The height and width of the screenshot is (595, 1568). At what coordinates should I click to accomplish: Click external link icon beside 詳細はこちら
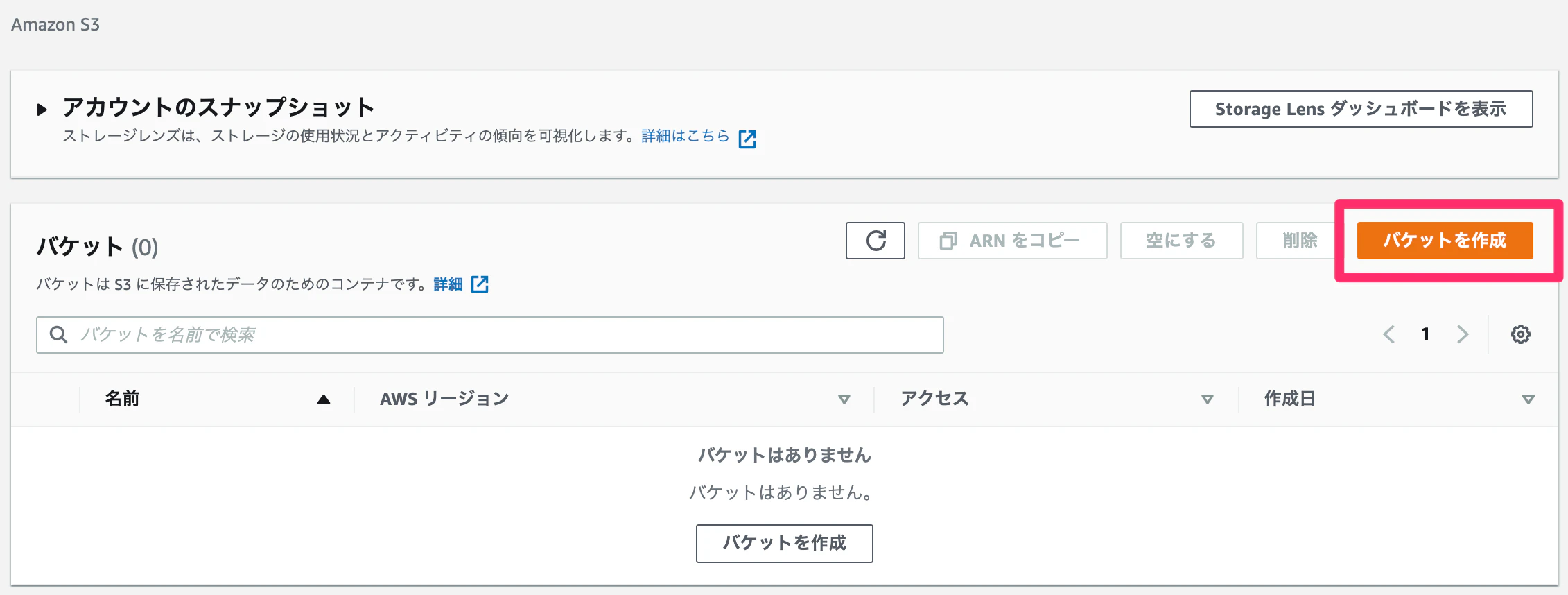pyautogui.click(x=747, y=139)
